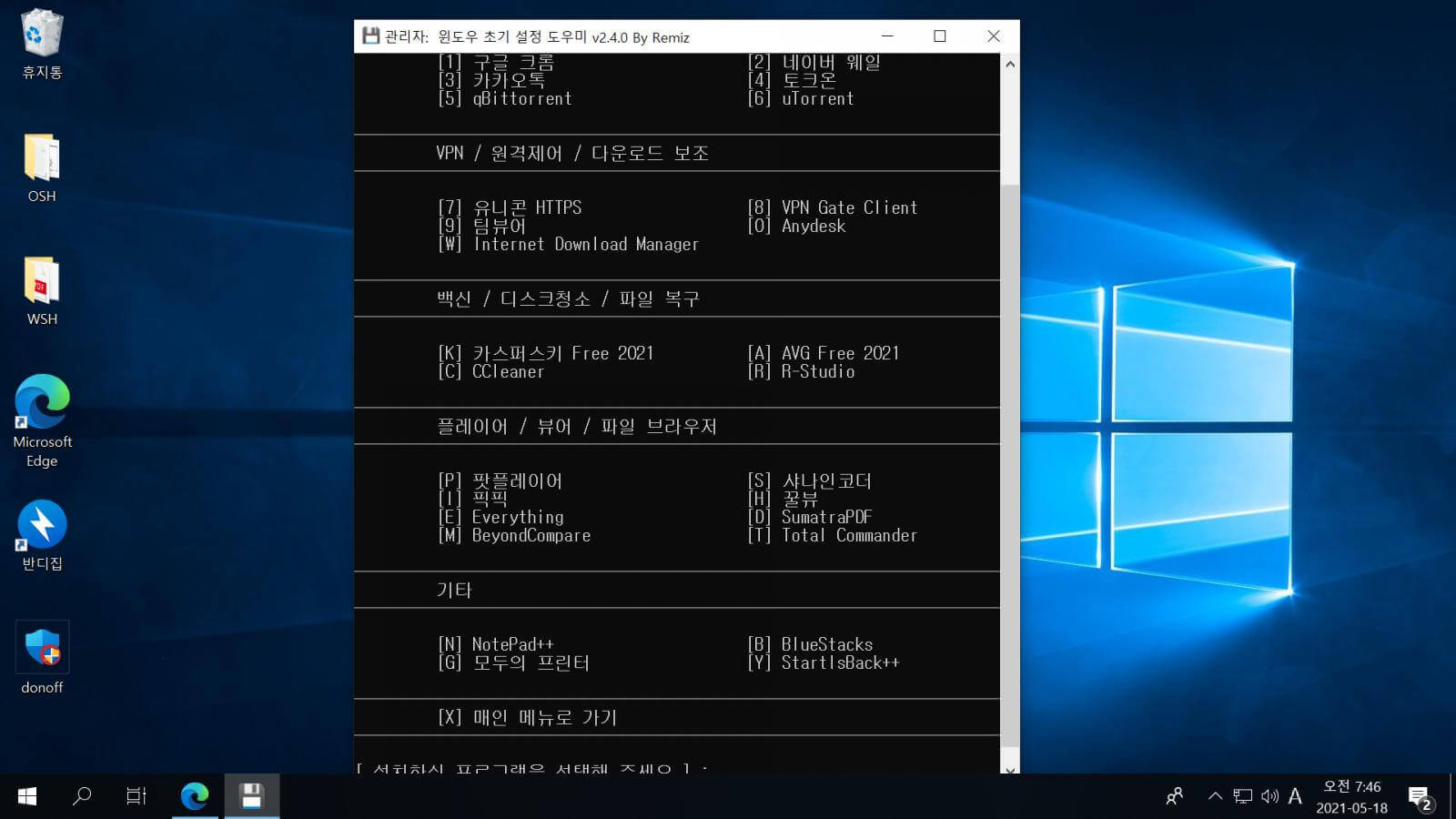Minimize the 윈도우 초기 설정 도우미 window
Image resolution: width=1456 pixels, height=819 pixels.
point(887,36)
